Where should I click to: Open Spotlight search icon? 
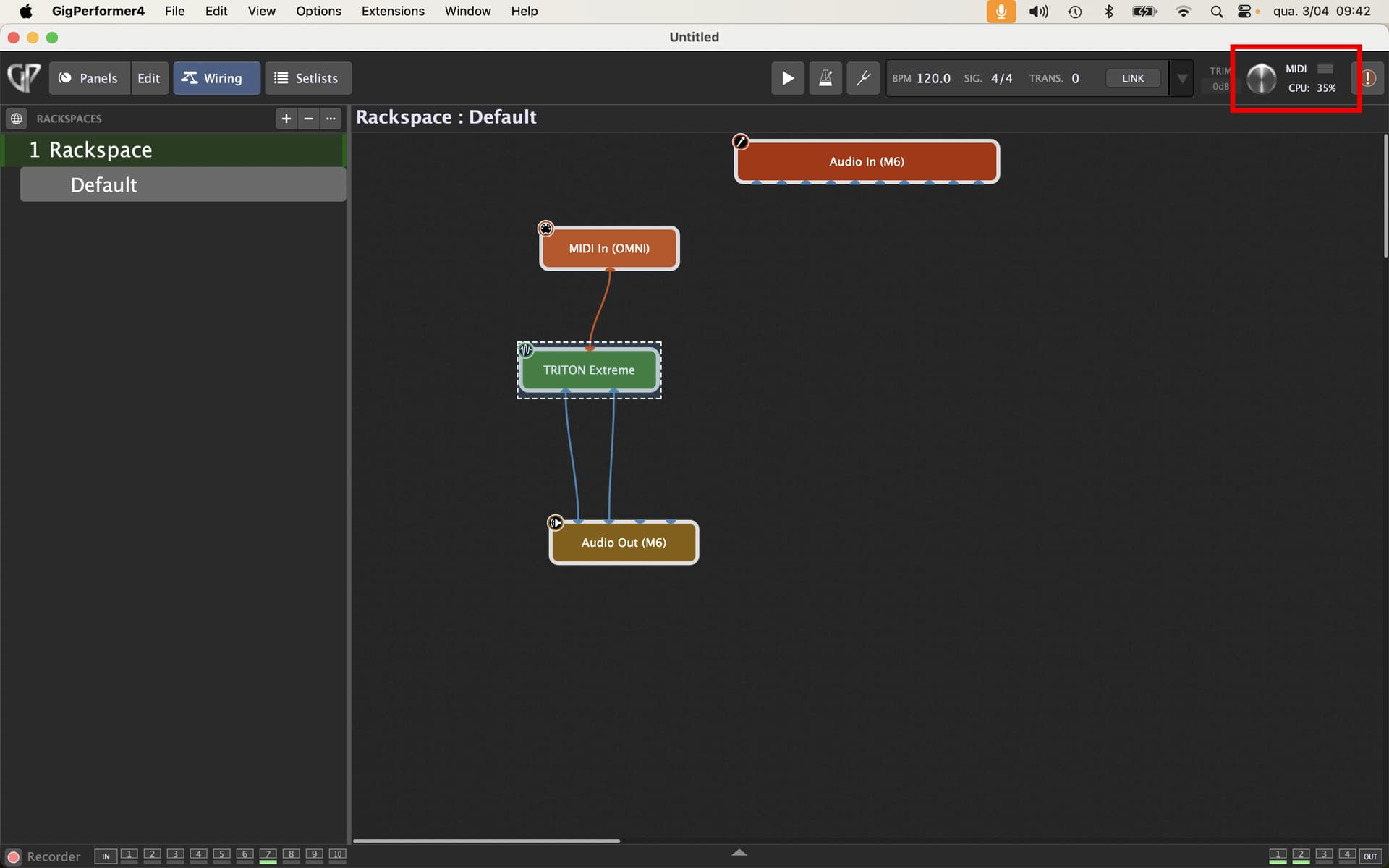(1216, 11)
